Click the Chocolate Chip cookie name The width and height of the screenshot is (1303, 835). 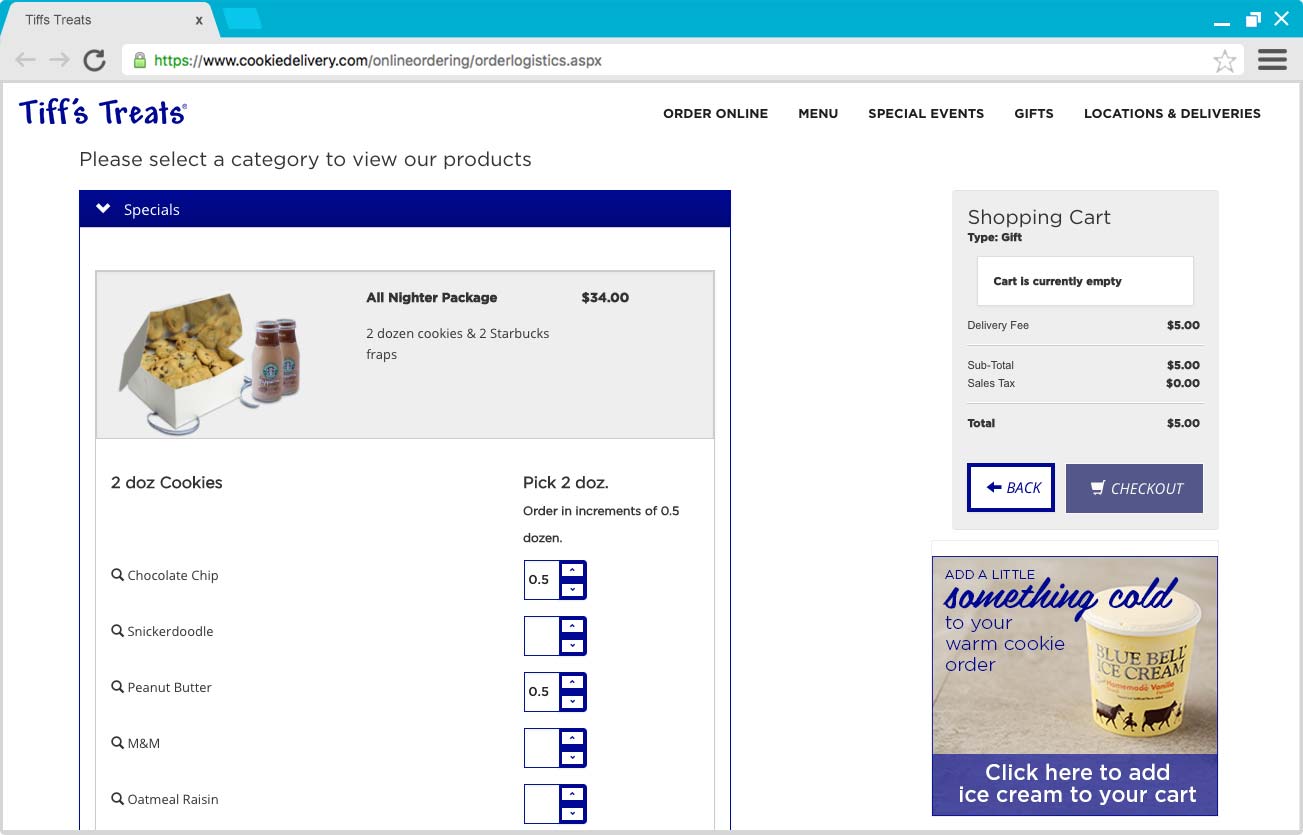pos(172,575)
